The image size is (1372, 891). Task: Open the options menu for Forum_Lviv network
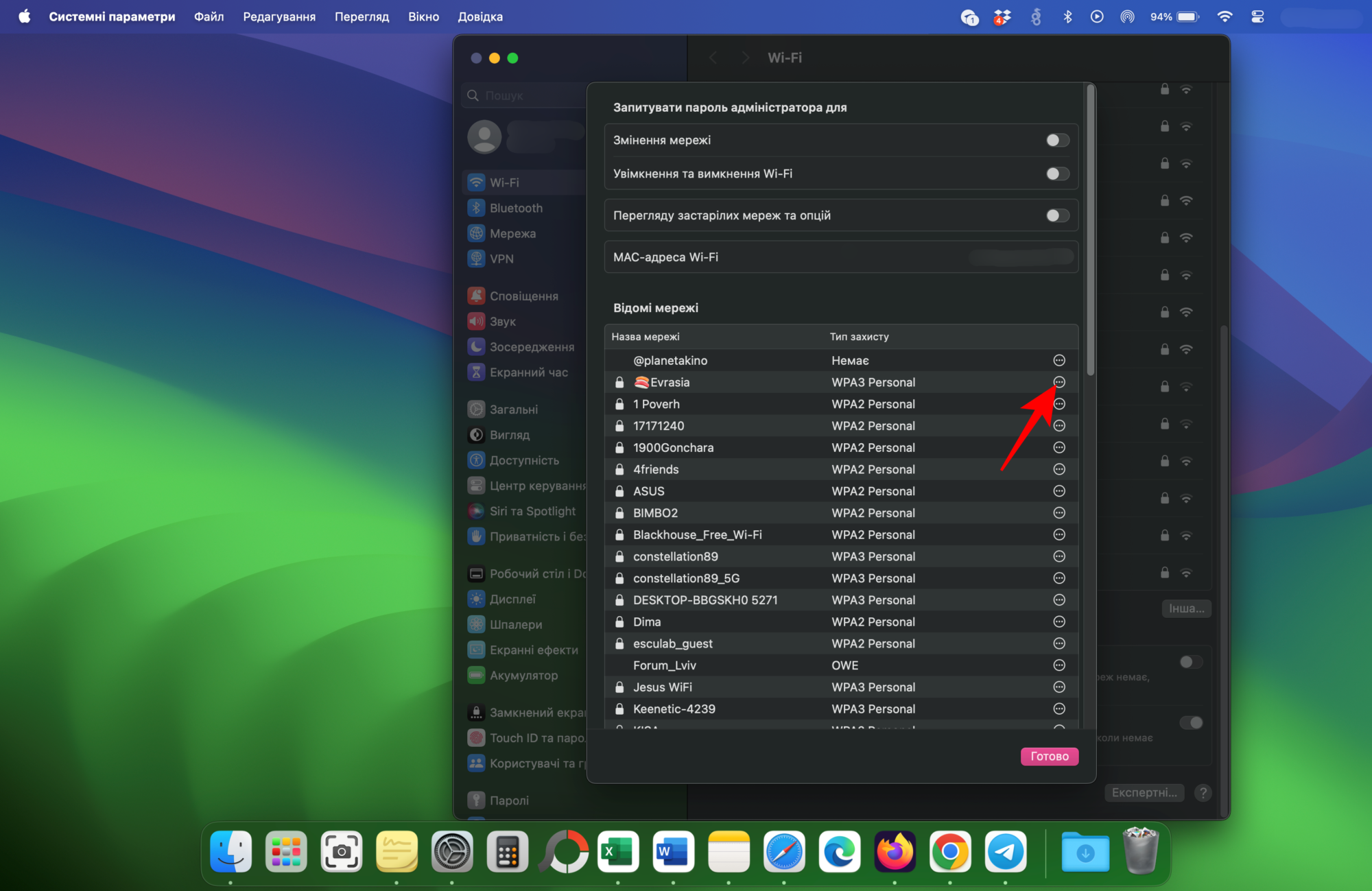coord(1058,665)
